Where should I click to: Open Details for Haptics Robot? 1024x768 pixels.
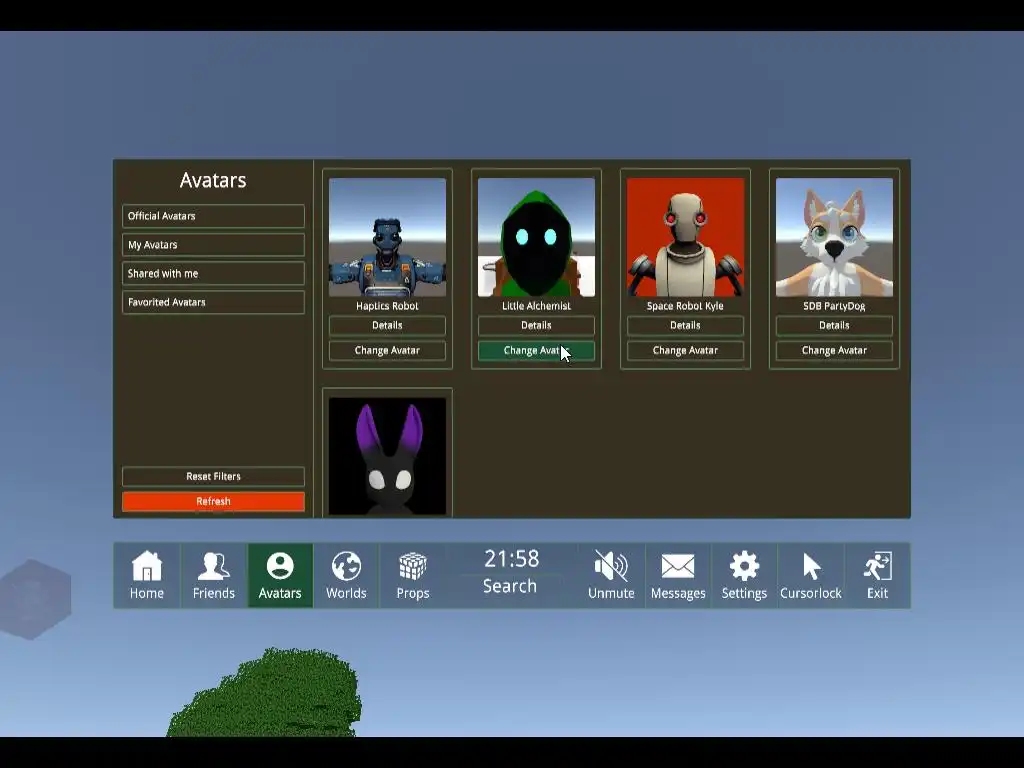click(387, 325)
